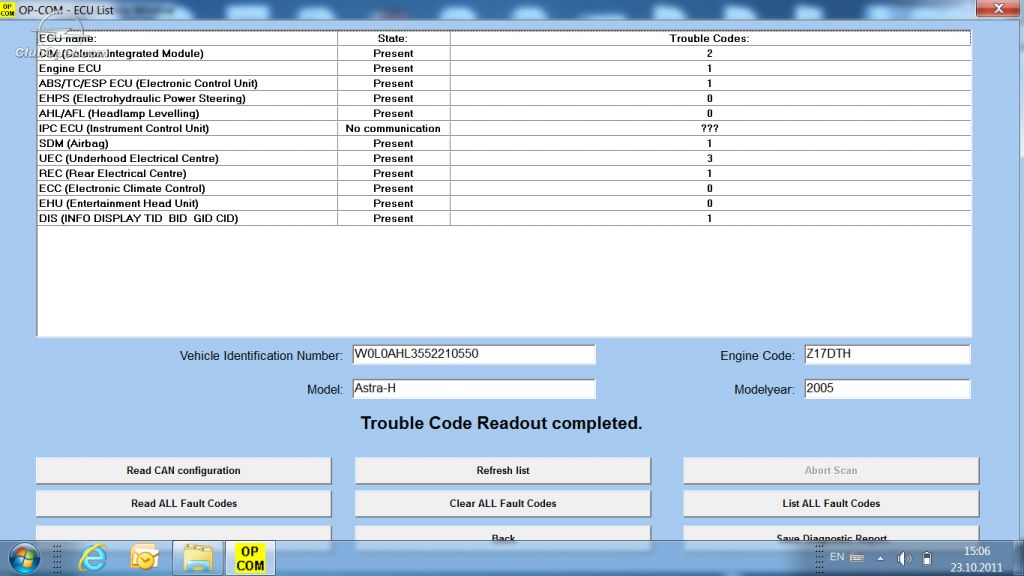Screen dimensions: 1024x576
Task: Open the EN language indicator in tray
Action: [837, 557]
